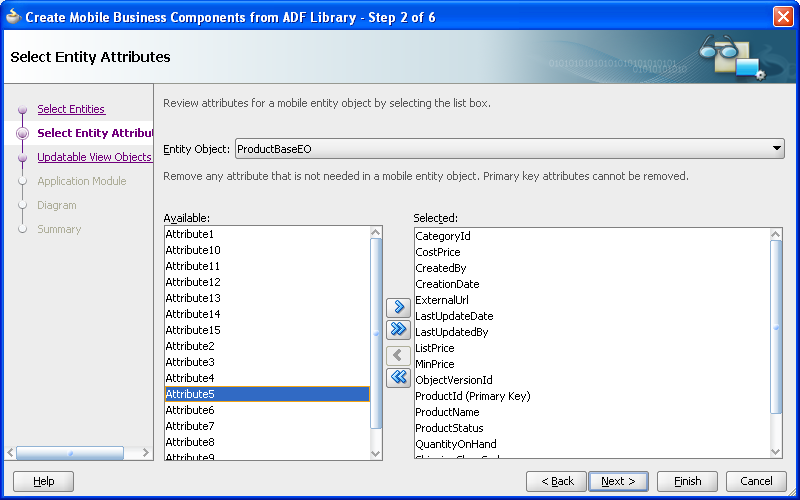Select Attribute15 in Available list

[267, 330]
